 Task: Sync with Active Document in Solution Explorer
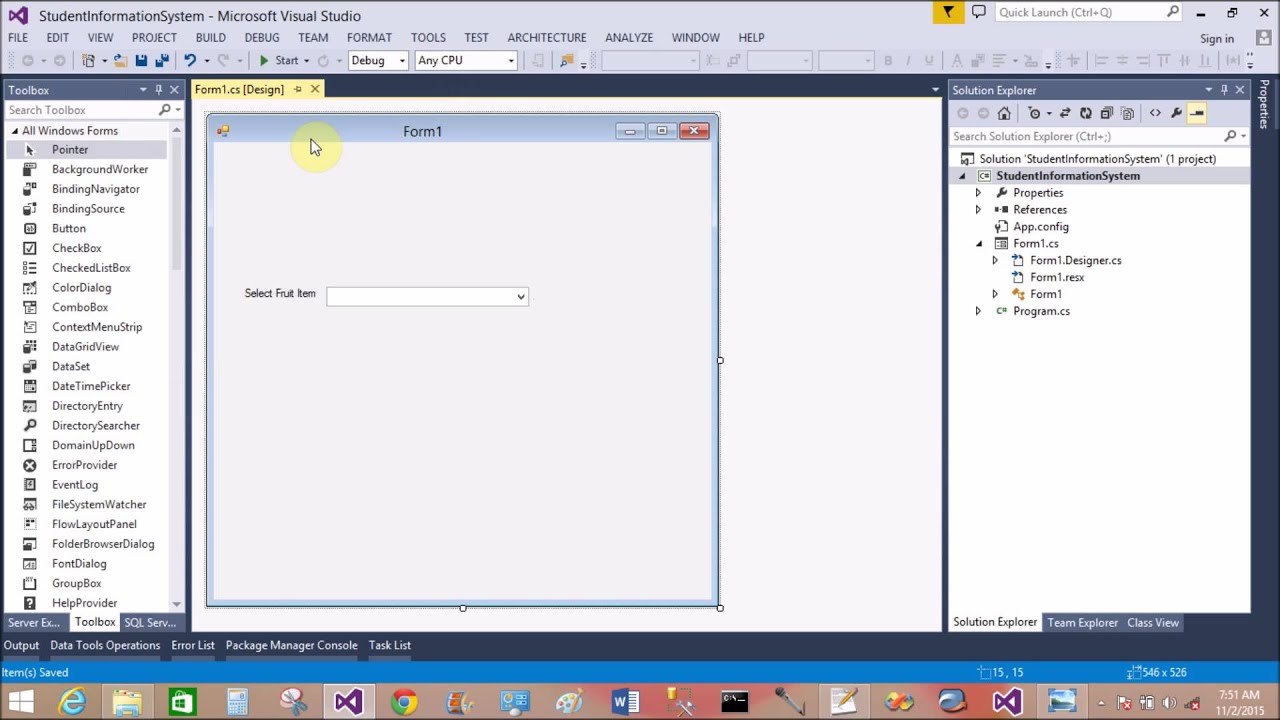point(1065,113)
